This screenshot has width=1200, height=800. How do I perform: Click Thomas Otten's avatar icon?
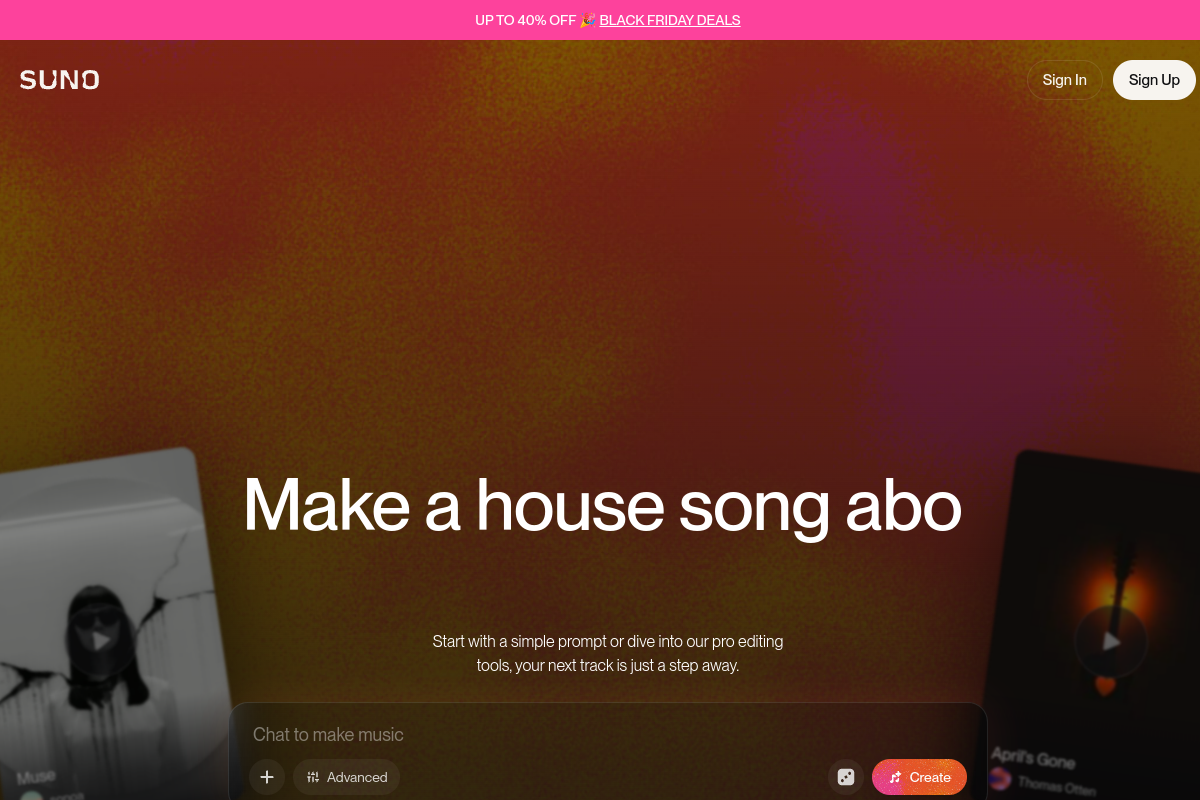(x=1000, y=778)
